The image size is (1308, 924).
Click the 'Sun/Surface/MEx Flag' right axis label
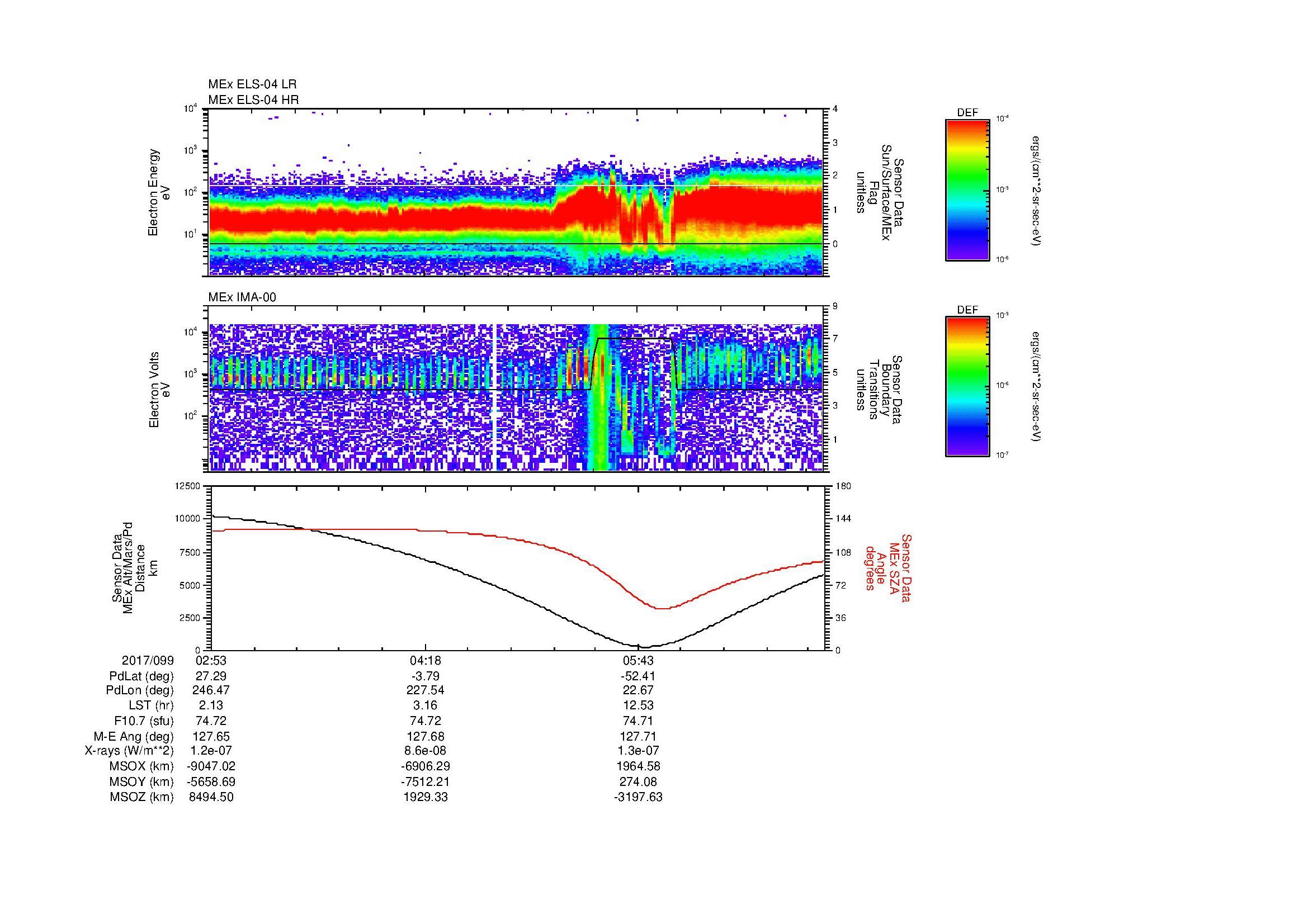(x=880, y=192)
